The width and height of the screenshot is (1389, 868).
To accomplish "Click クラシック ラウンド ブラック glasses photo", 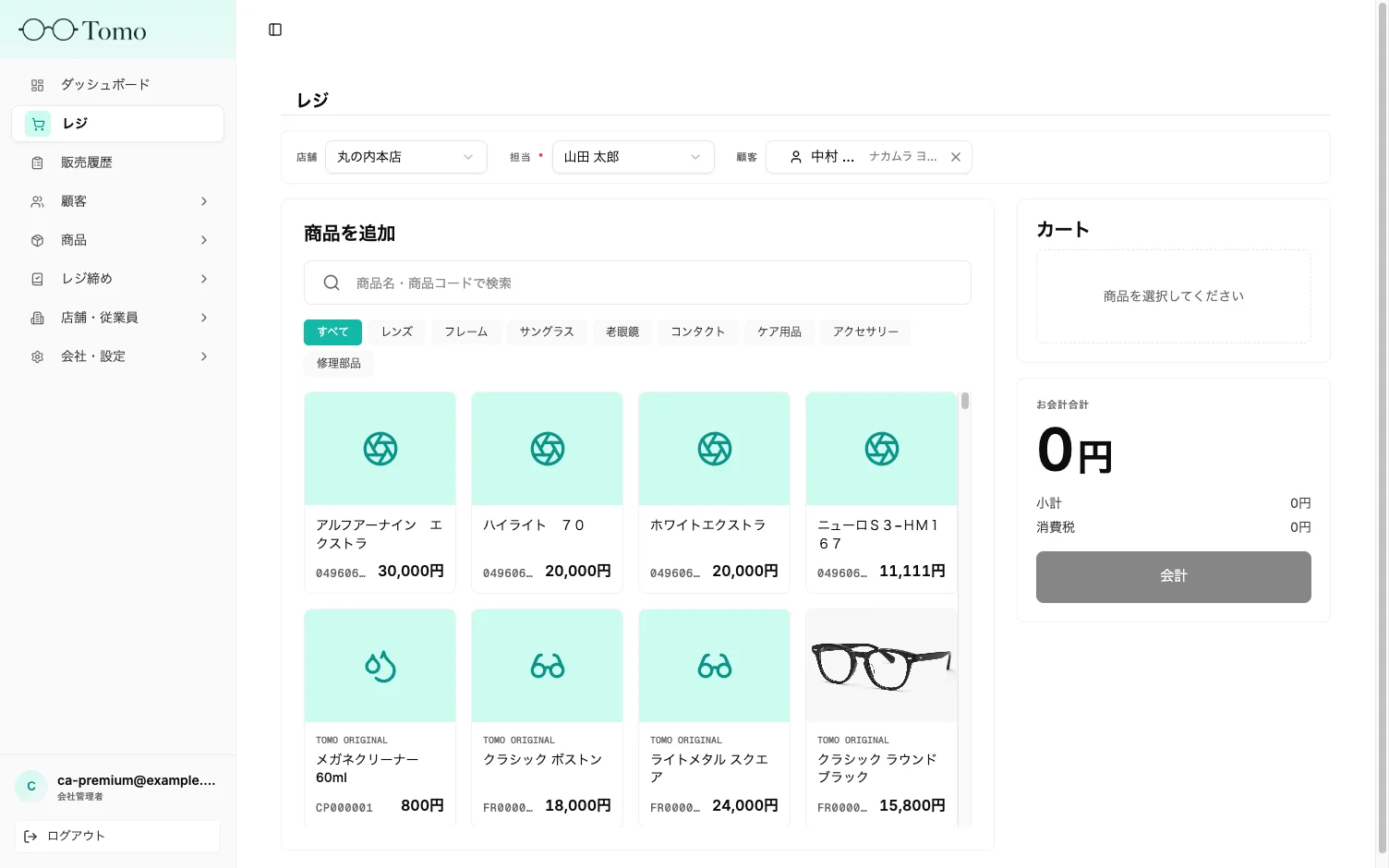I will 882,666.
